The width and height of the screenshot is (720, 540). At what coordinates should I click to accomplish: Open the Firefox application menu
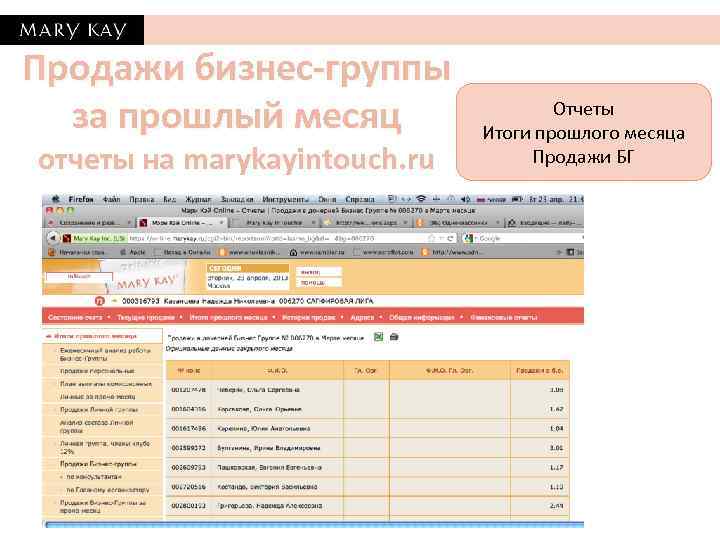pos(81,199)
